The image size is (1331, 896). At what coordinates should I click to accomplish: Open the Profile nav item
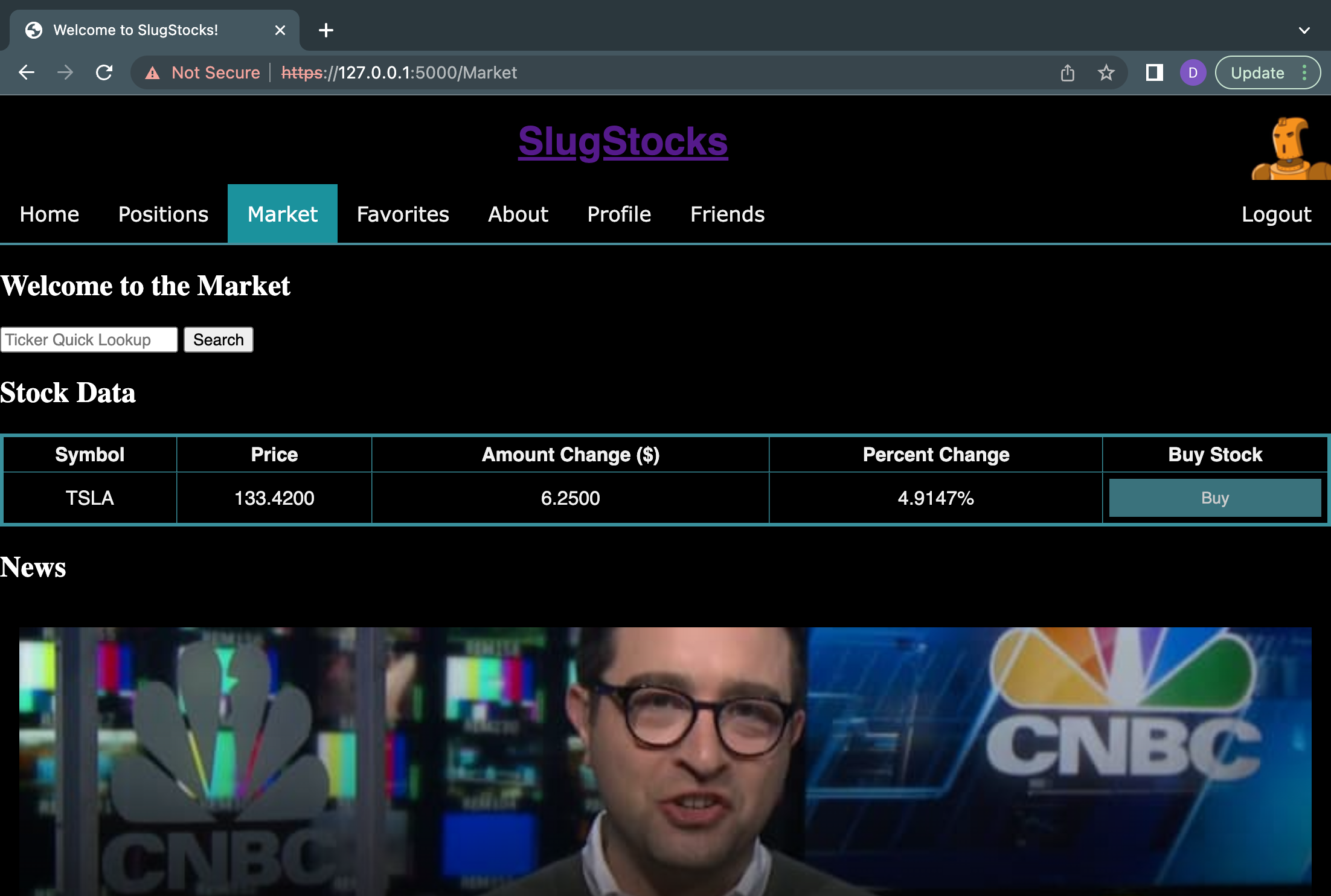click(619, 214)
